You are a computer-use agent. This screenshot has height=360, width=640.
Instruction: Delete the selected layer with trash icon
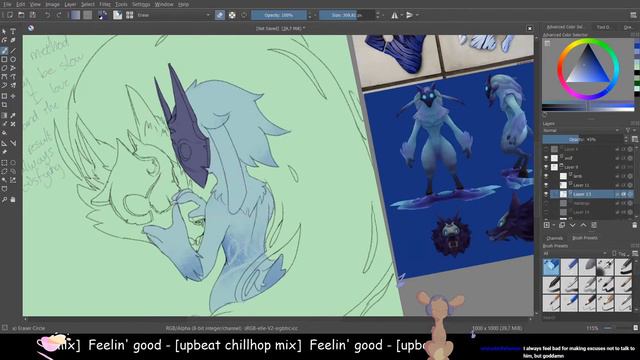tap(635, 225)
